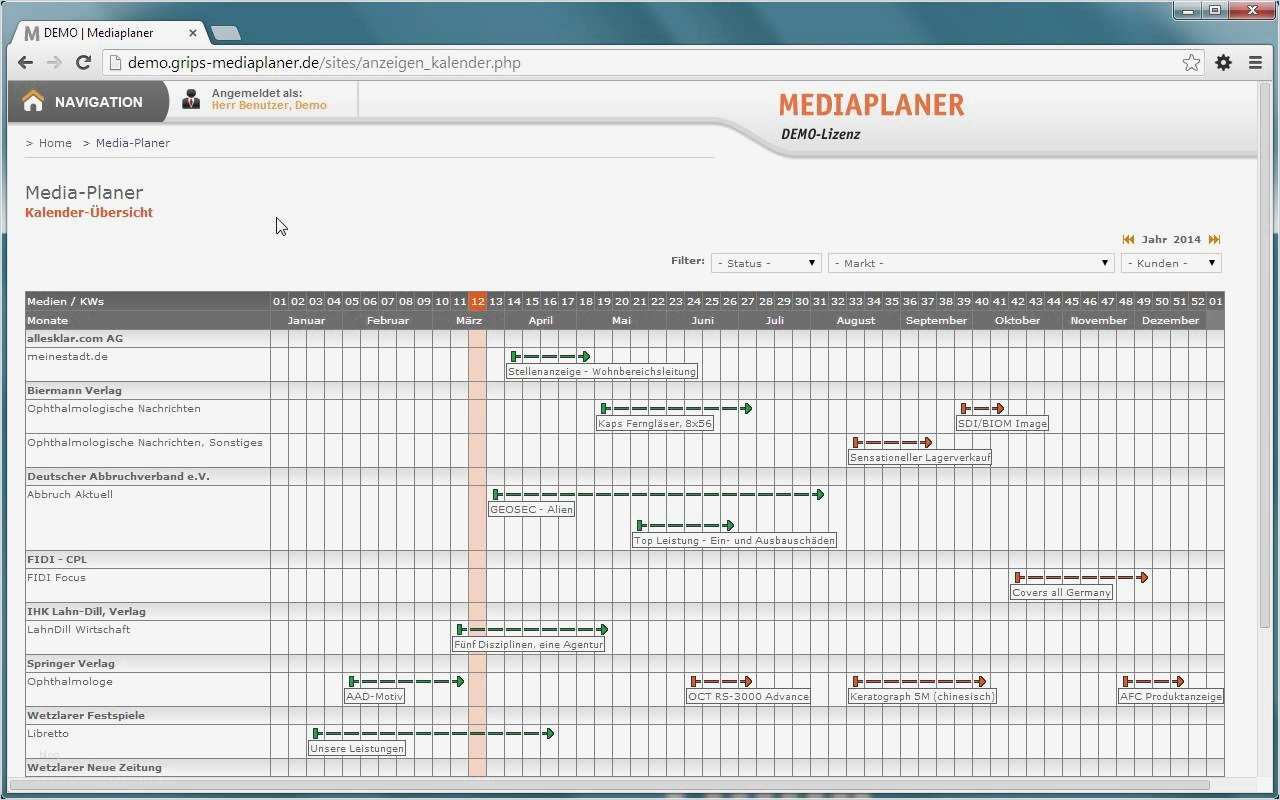Click the MEDIAPLANER logo
This screenshot has height=800, width=1280.
point(871,105)
